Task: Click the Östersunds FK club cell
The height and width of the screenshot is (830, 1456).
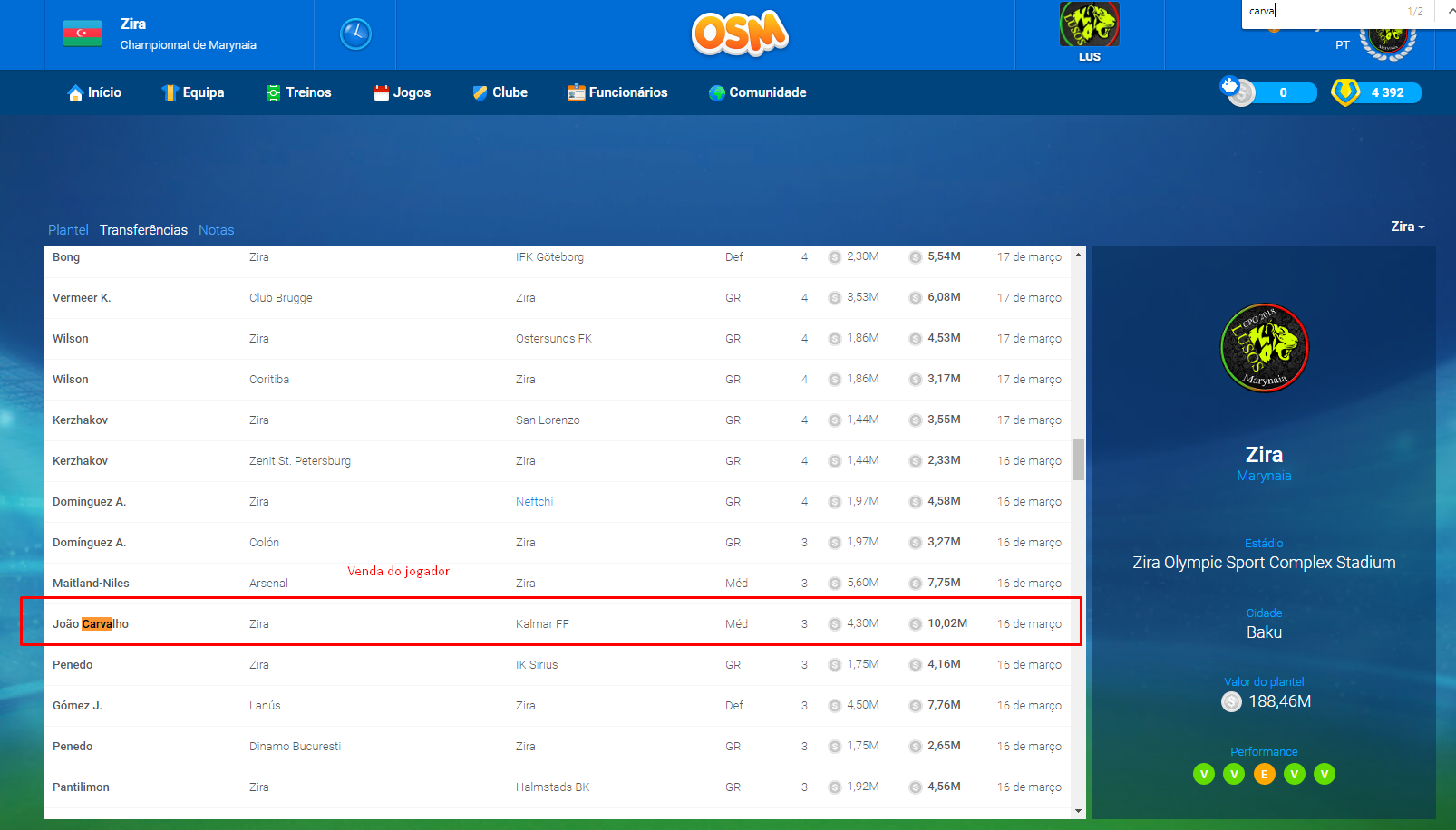Action: pos(554,338)
